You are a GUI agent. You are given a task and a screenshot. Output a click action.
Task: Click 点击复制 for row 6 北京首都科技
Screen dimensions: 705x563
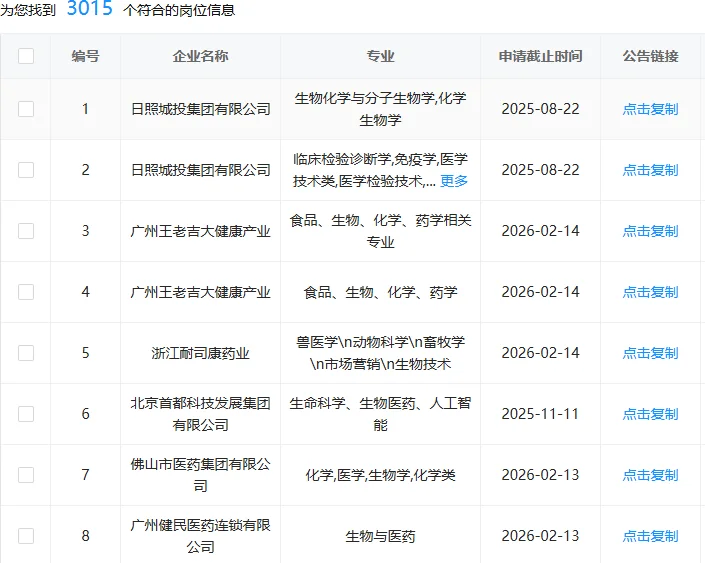point(650,414)
